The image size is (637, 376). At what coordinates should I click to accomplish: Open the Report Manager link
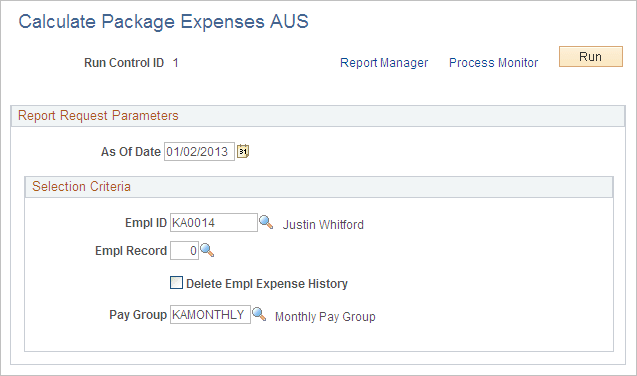coord(384,63)
